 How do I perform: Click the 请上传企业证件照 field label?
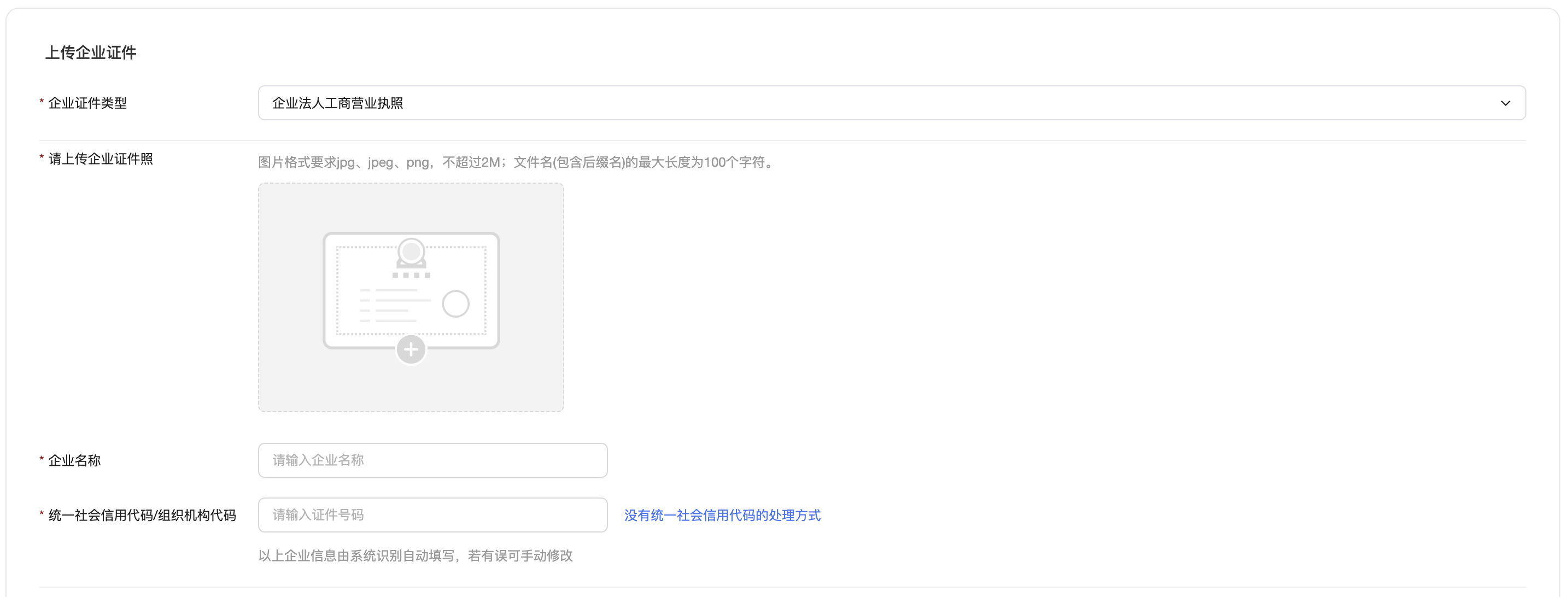pyautogui.click(x=101, y=159)
